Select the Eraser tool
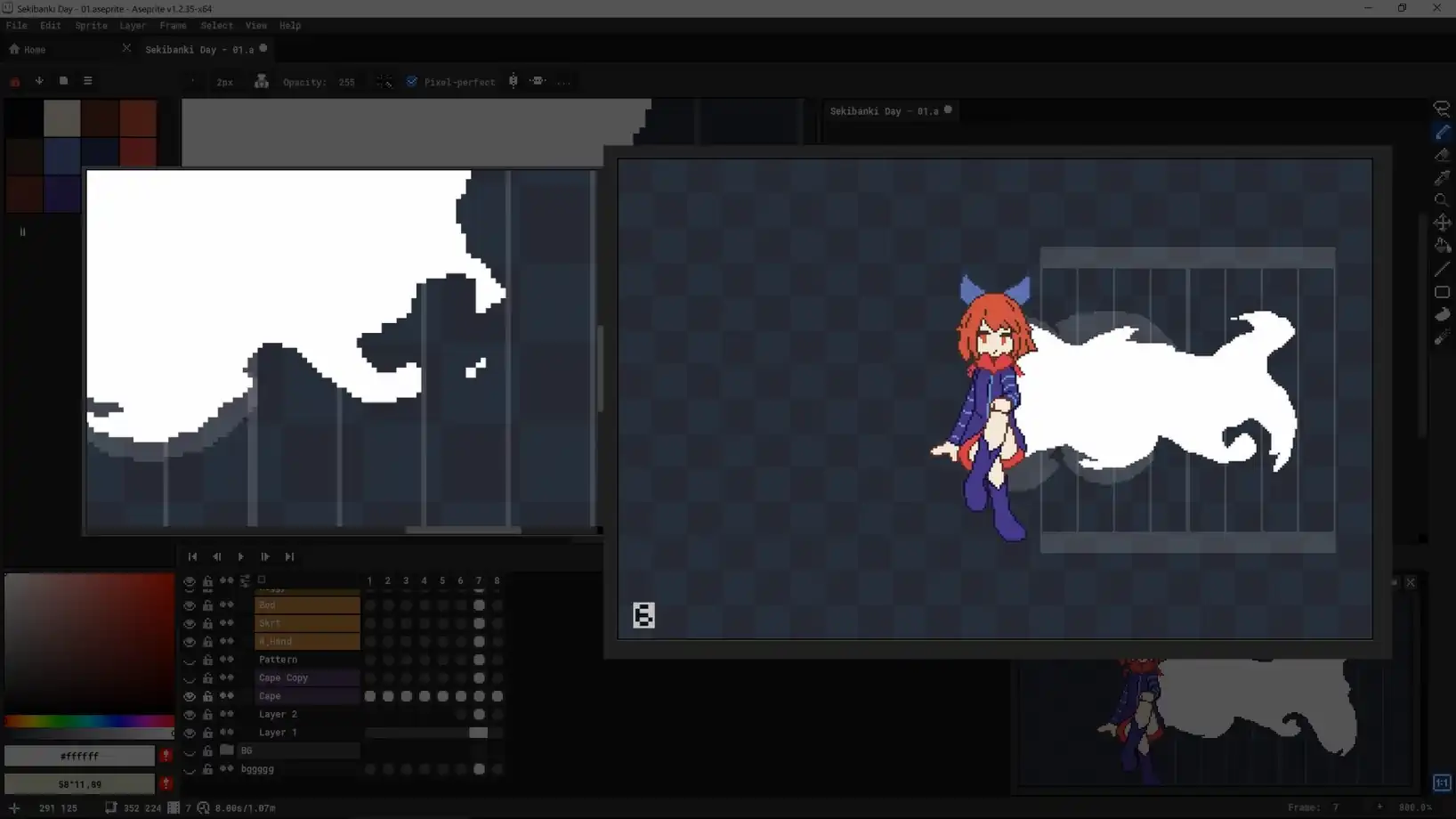1456x819 pixels. tap(1442, 154)
